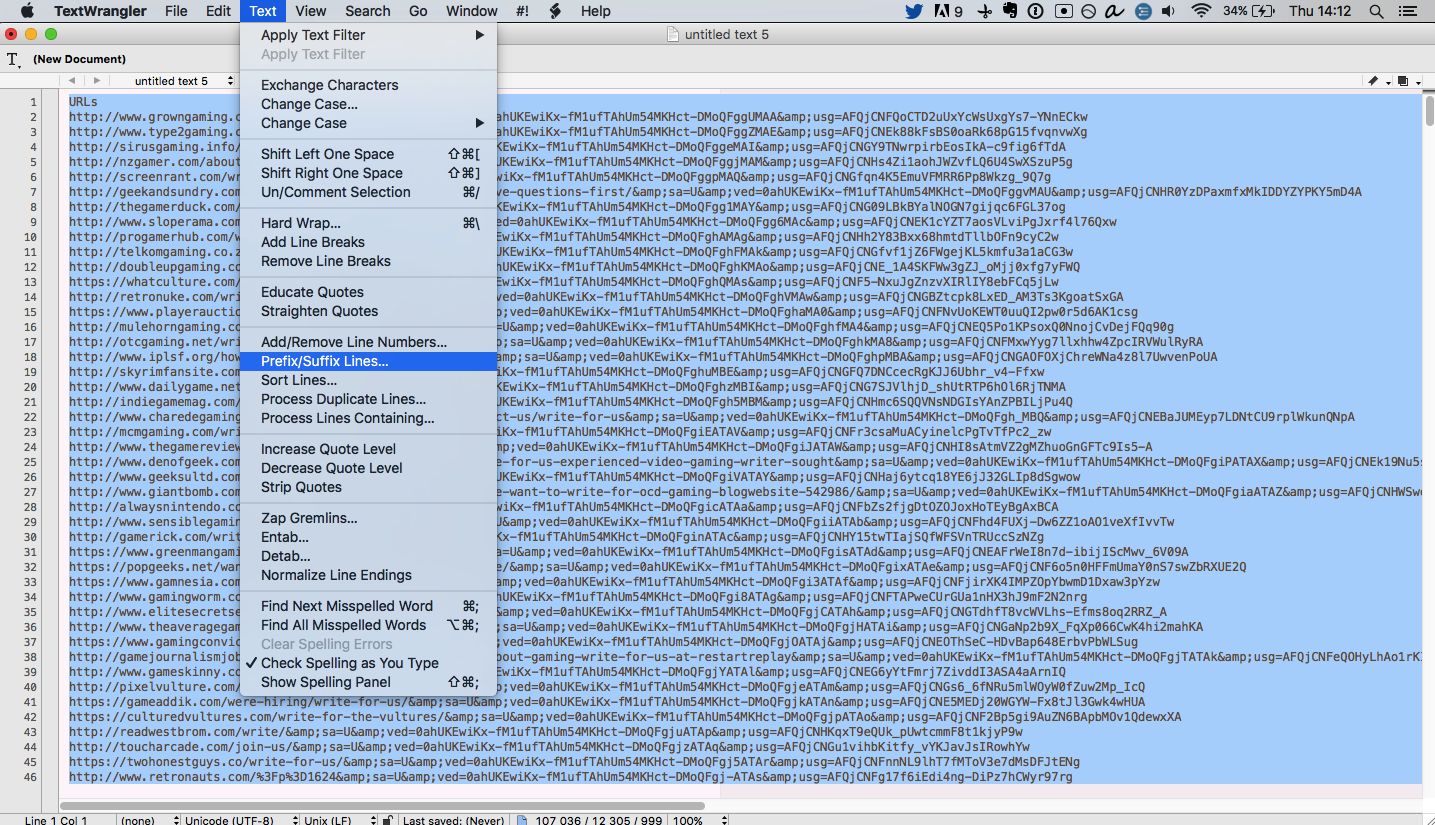Select Zap Gremlins… menu item
Image resolution: width=1435 pixels, height=825 pixels.
click(368, 518)
